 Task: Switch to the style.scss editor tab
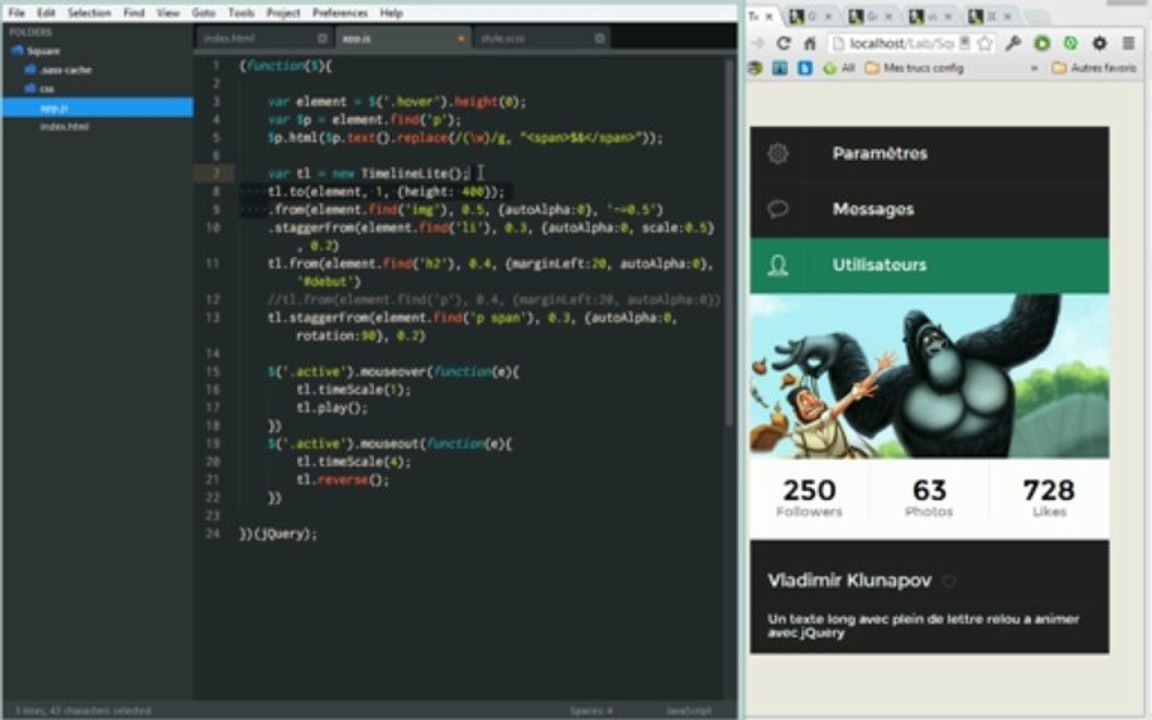(x=541, y=37)
